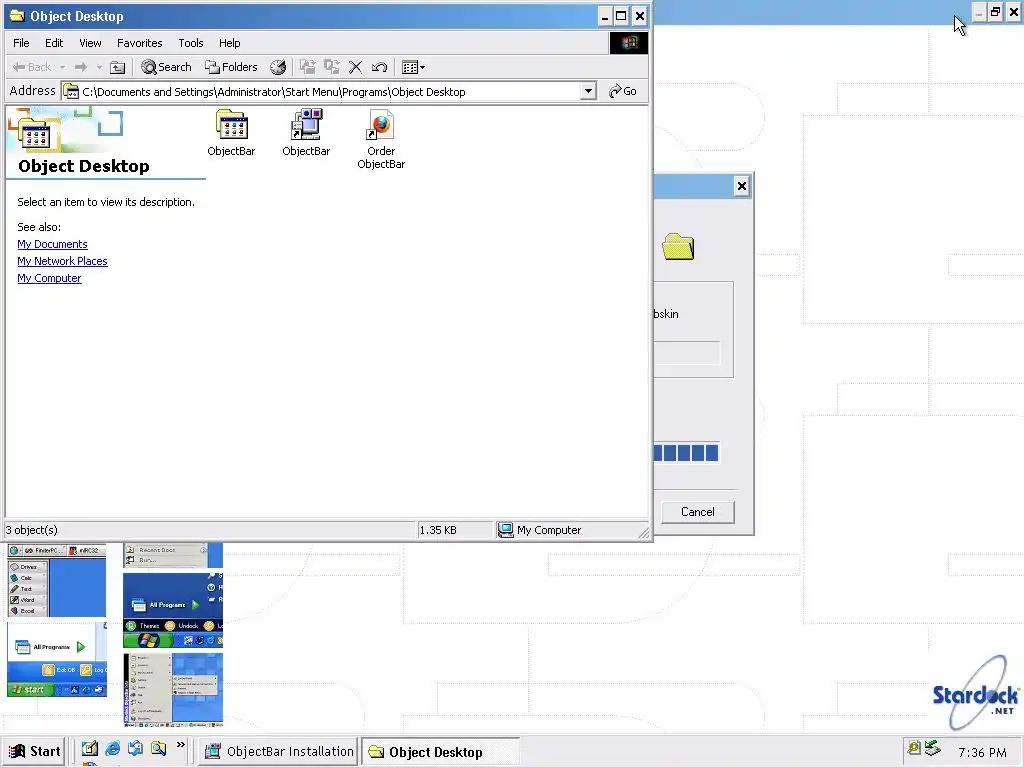
Task: Click the History toolbar icon
Action: tap(278, 67)
